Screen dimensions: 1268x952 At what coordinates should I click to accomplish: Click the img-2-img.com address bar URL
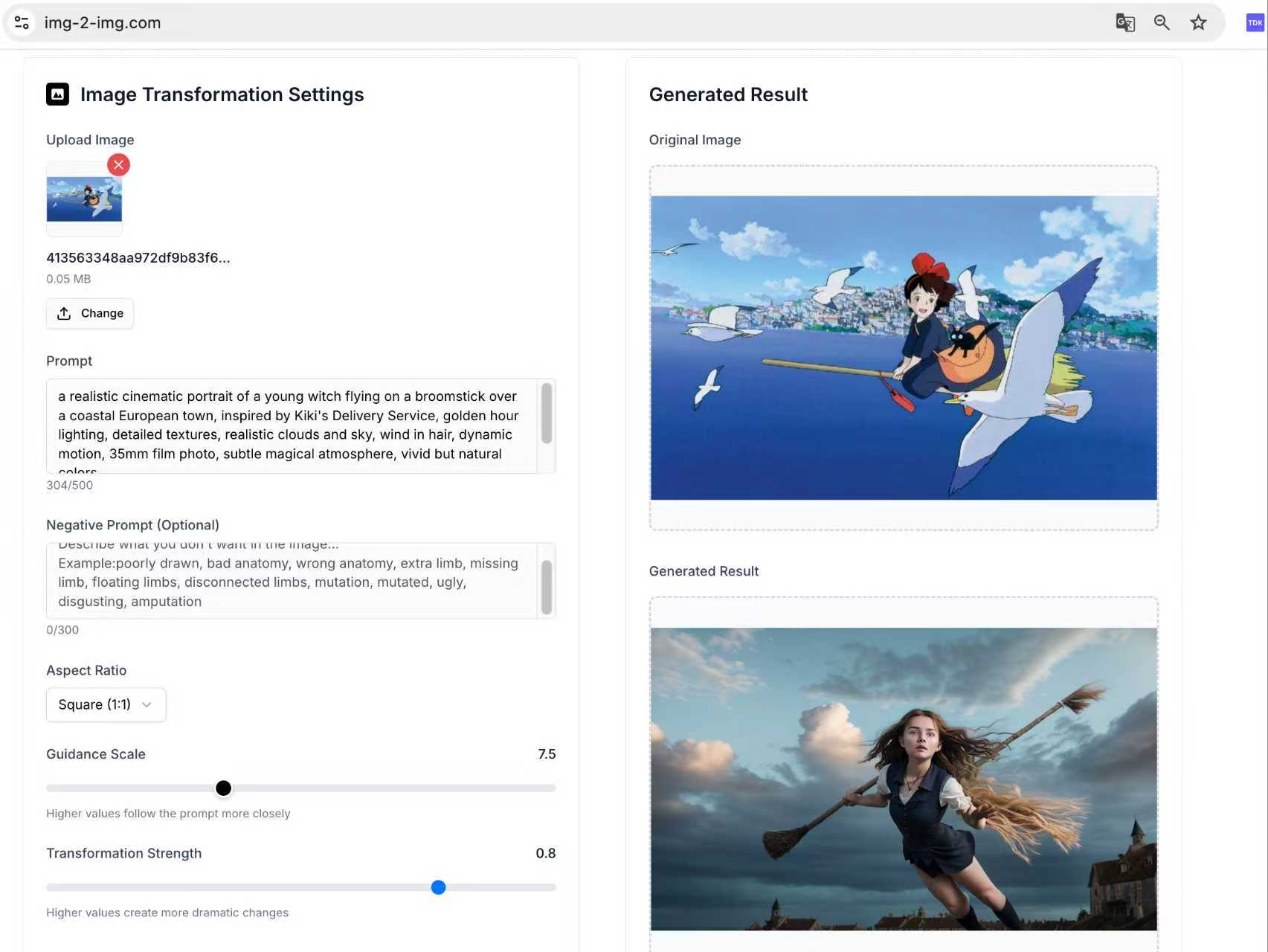pyautogui.click(x=103, y=23)
